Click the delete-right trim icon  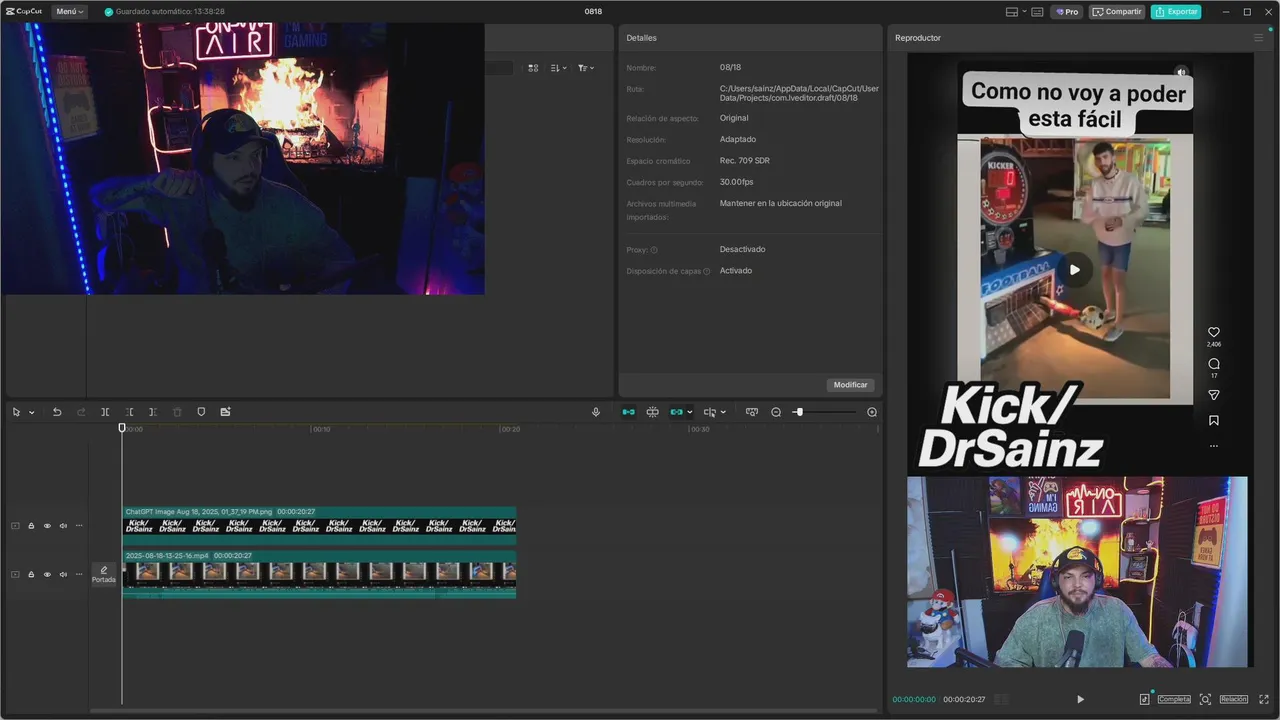coord(152,412)
